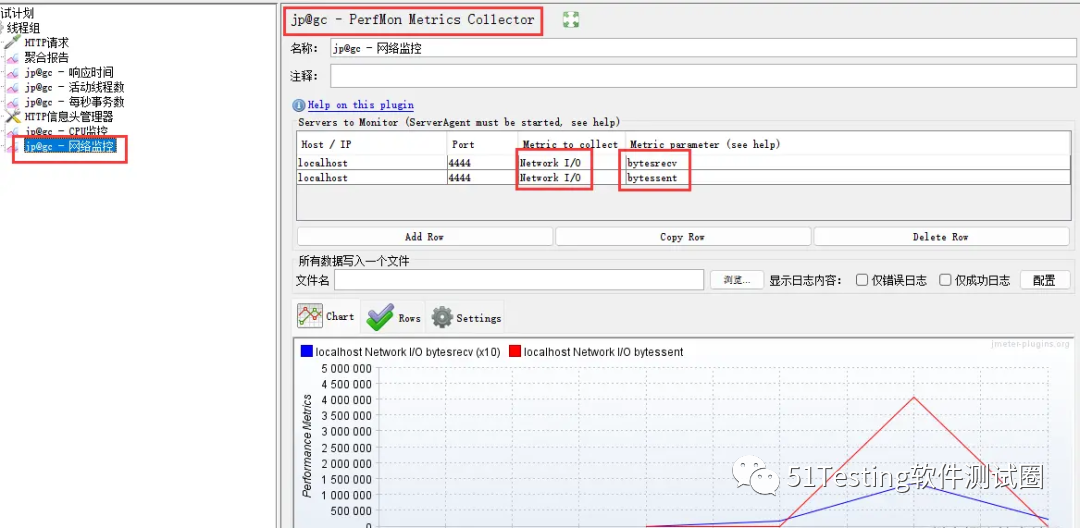Switch to the Rows tab
The height and width of the screenshot is (528, 1080).
coord(393,317)
